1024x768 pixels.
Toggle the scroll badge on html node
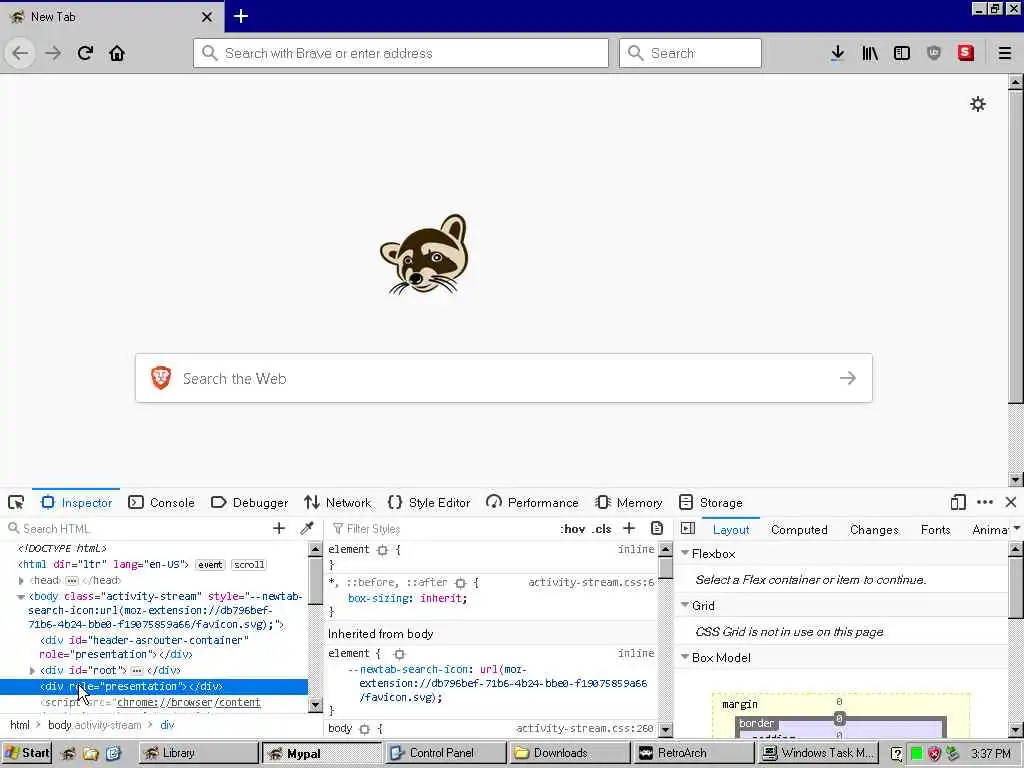(x=249, y=565)
